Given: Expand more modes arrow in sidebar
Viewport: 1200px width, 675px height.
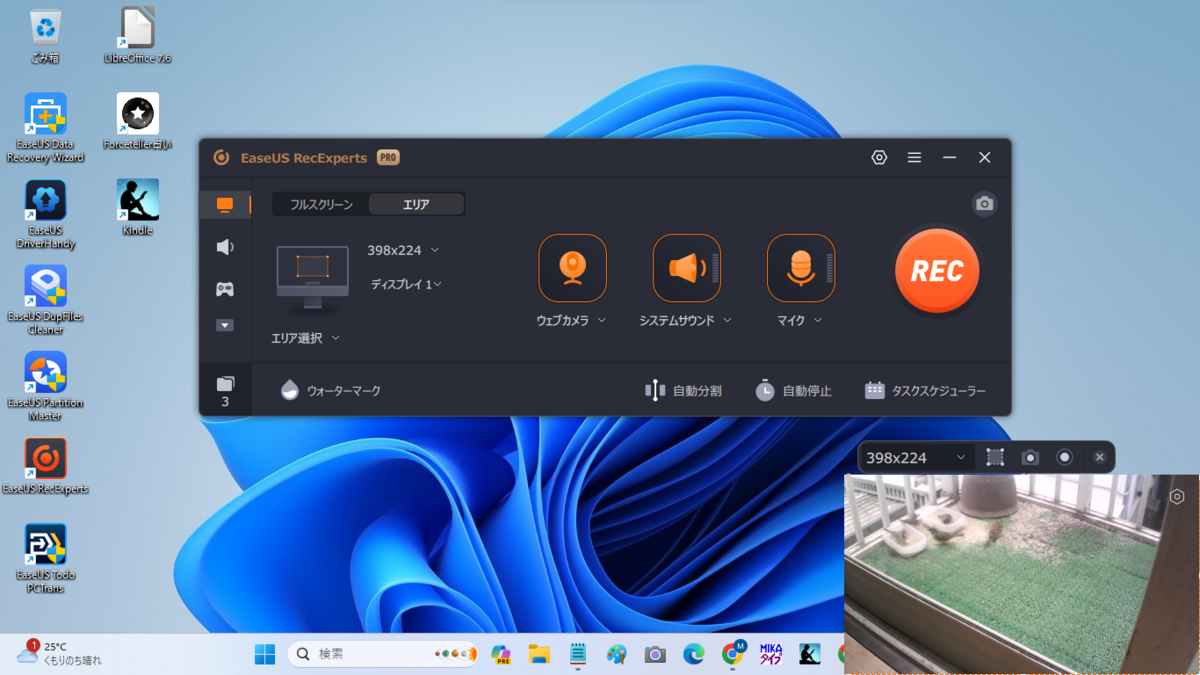Looking at the screenshot, I should tap(225, 325).
